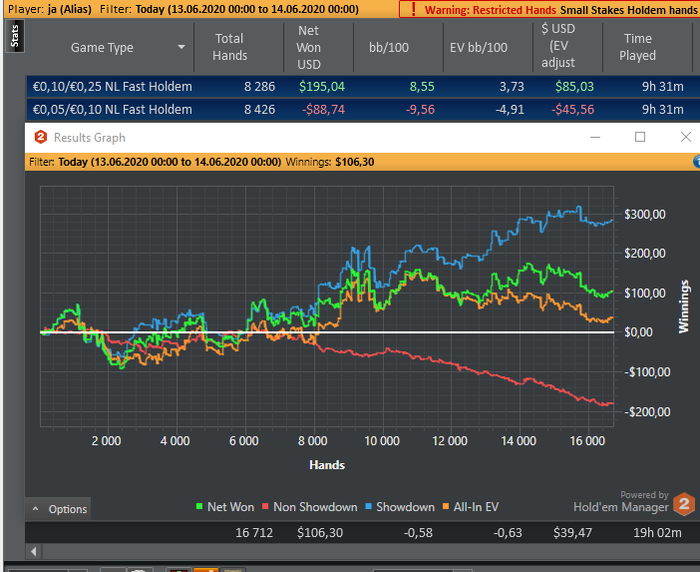Image resolution: width=700 pixels, height=572 pixels.
Task: Toggle the Showdown blue legend entry
Action: 400,507
